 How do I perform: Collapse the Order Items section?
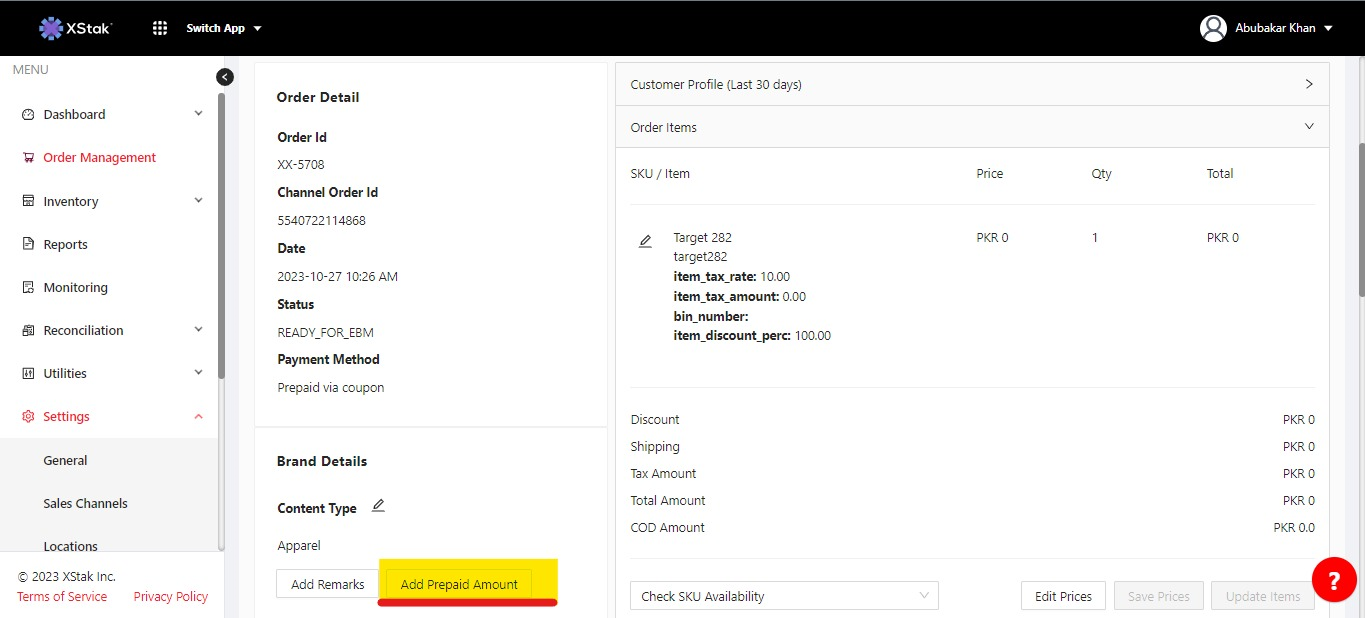[1309, 127]
